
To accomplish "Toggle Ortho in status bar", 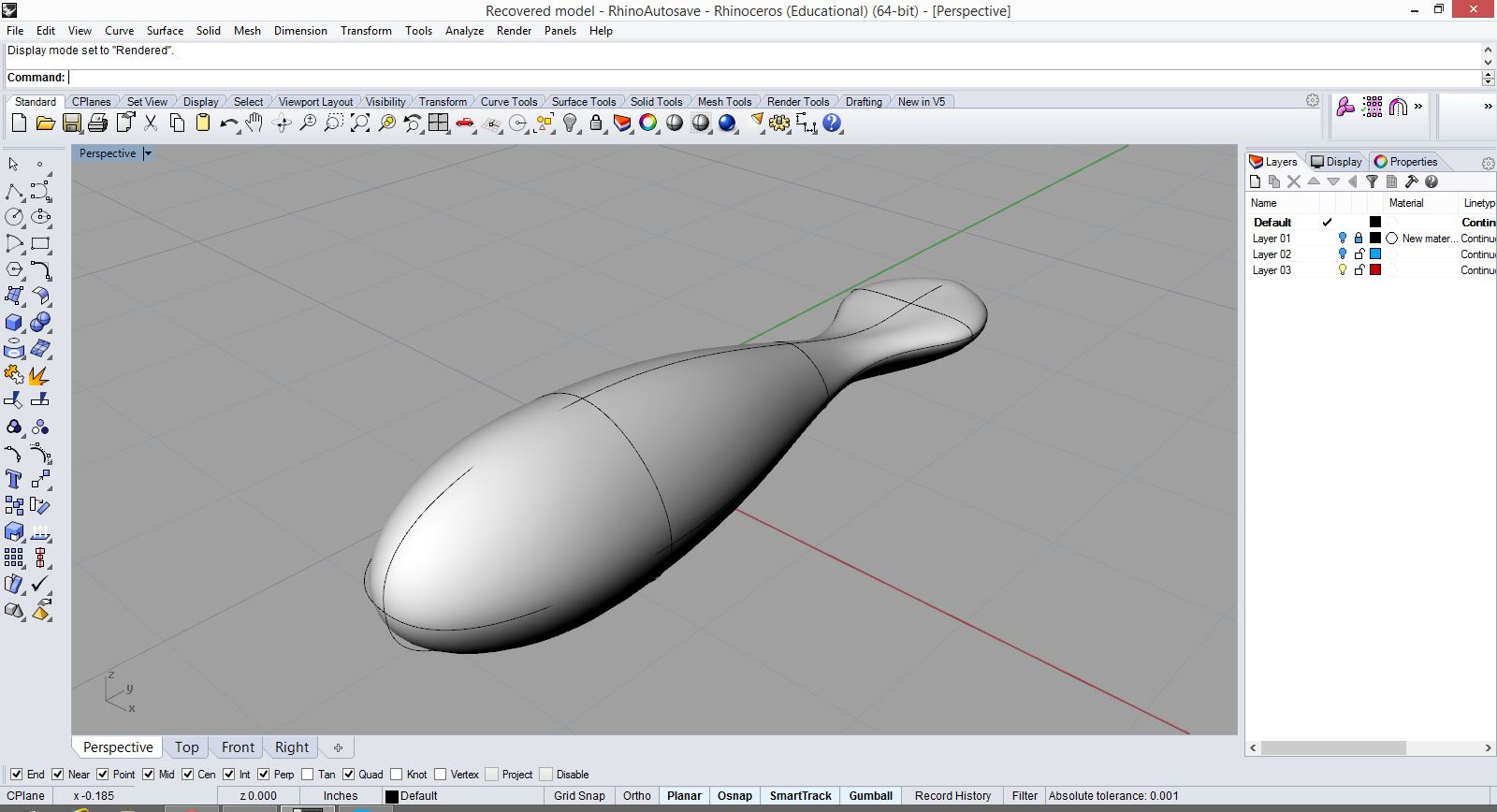I will pyautogui.click(x=637, y=796).
